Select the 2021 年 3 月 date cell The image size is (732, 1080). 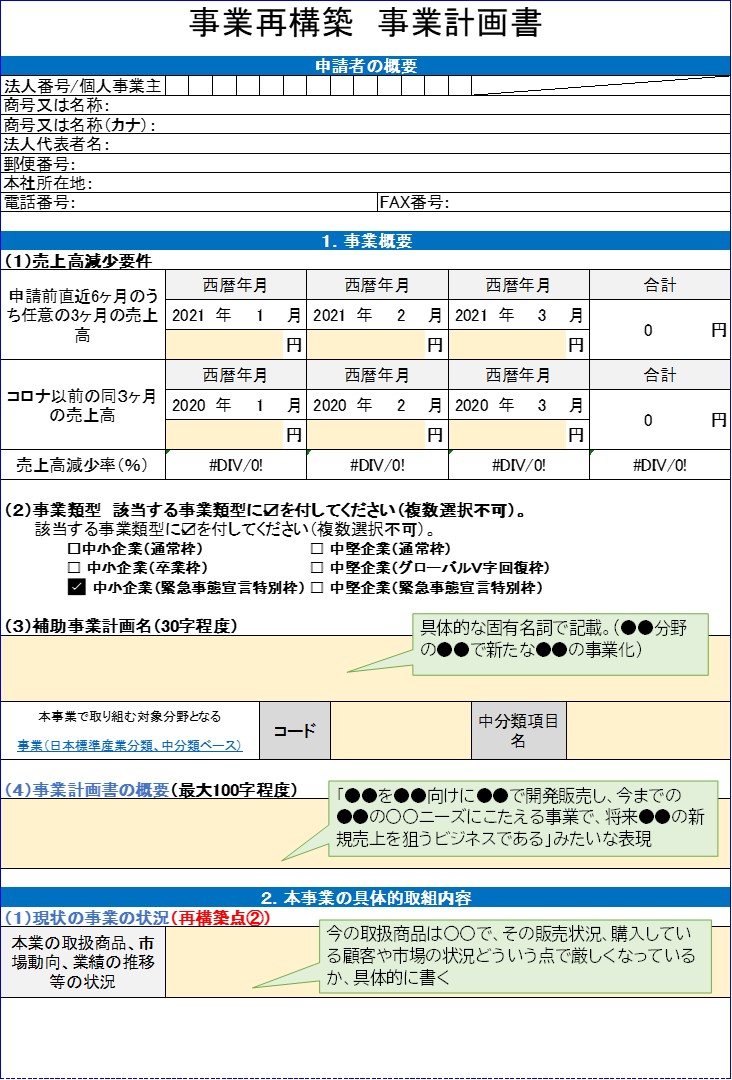(x=519, y=315)
